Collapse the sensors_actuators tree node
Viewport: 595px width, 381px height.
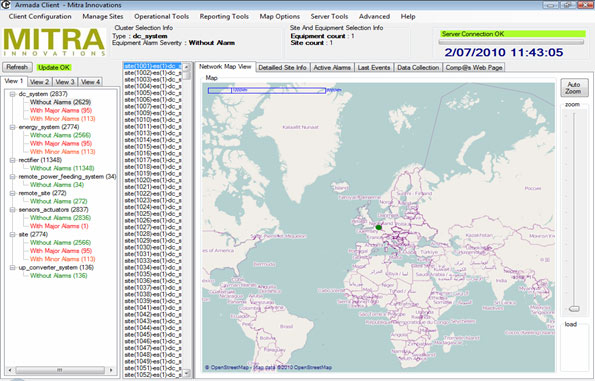click(x=13, y=209)
